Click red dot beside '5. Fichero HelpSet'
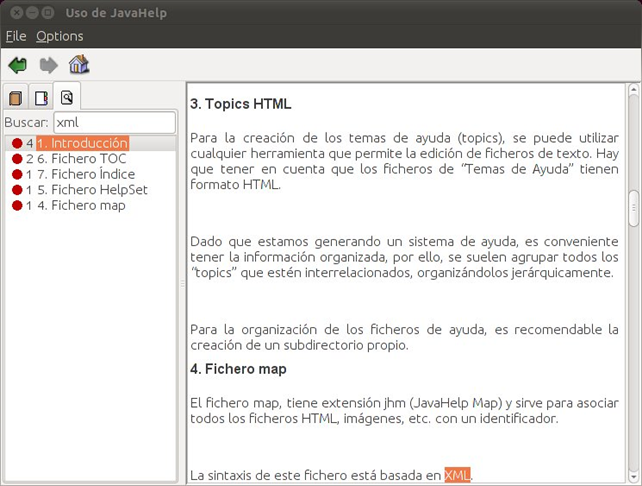 tap(17, 190)
